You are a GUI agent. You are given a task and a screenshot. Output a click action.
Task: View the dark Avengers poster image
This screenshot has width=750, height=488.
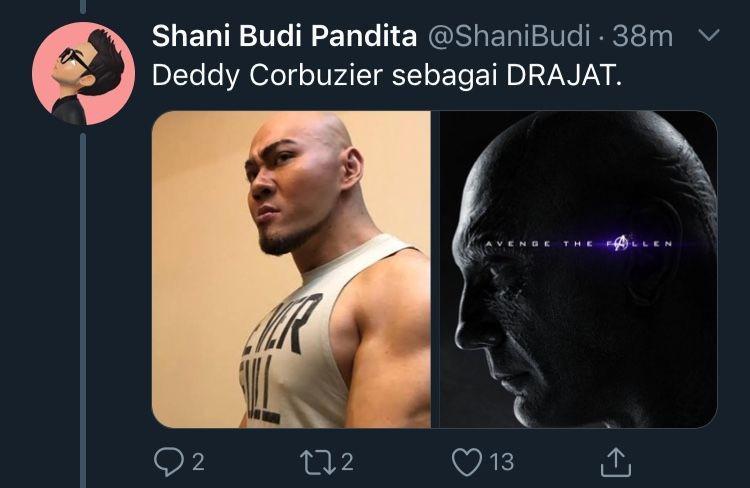click(x=578, y=269)
